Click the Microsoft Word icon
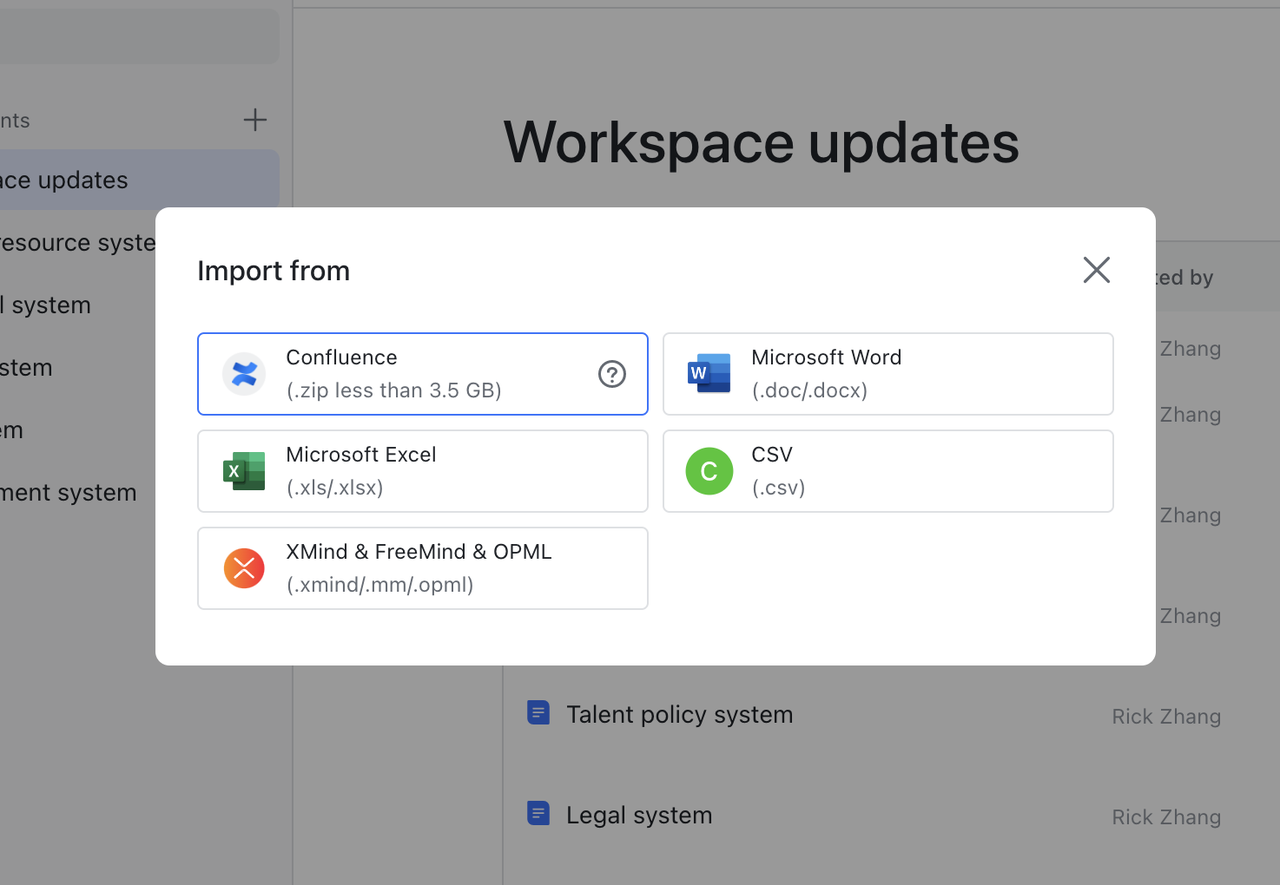1280x885 pixels. 709,374
